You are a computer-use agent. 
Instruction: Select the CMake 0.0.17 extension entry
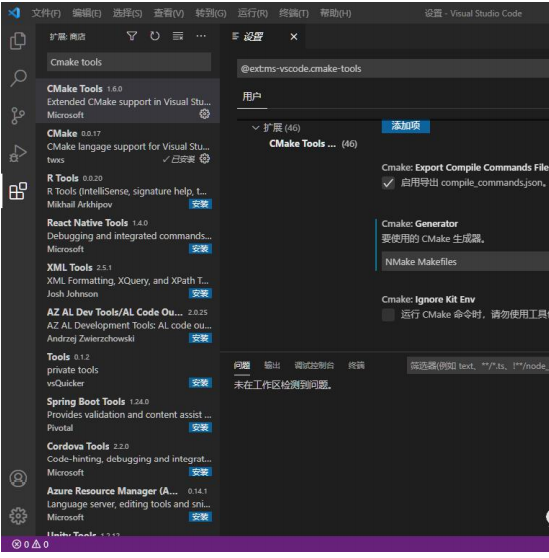(x=128, y=146)
